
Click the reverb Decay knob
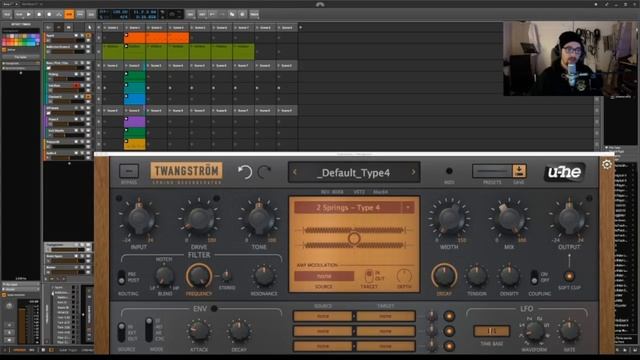point(444,276)
